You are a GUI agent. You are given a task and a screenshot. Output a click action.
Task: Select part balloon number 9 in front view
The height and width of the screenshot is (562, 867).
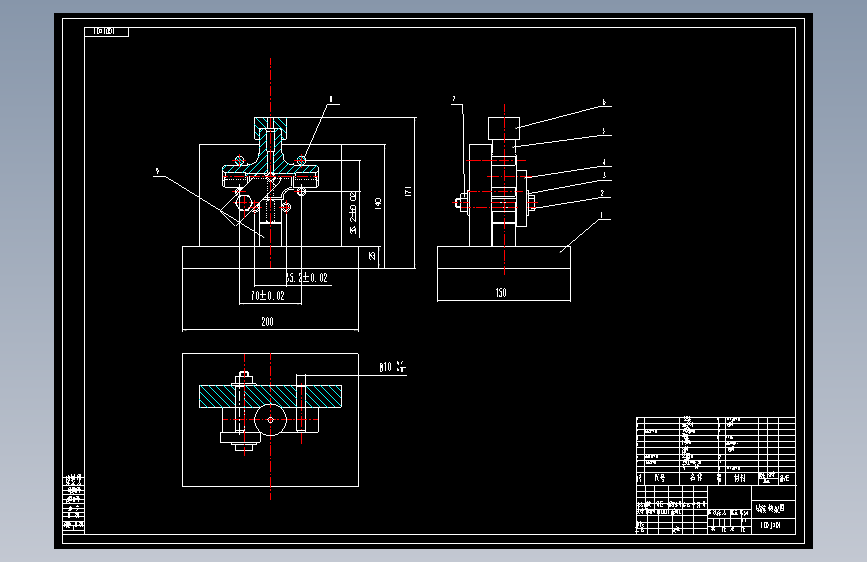[158, 172]
